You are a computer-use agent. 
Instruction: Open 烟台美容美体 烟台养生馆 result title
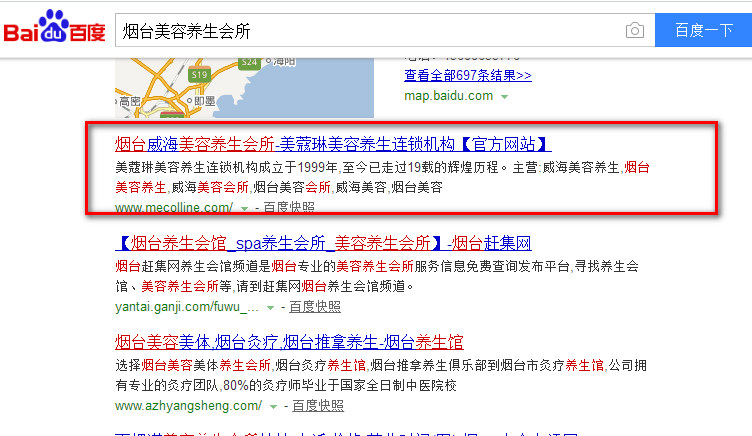[x=289, y=341]
